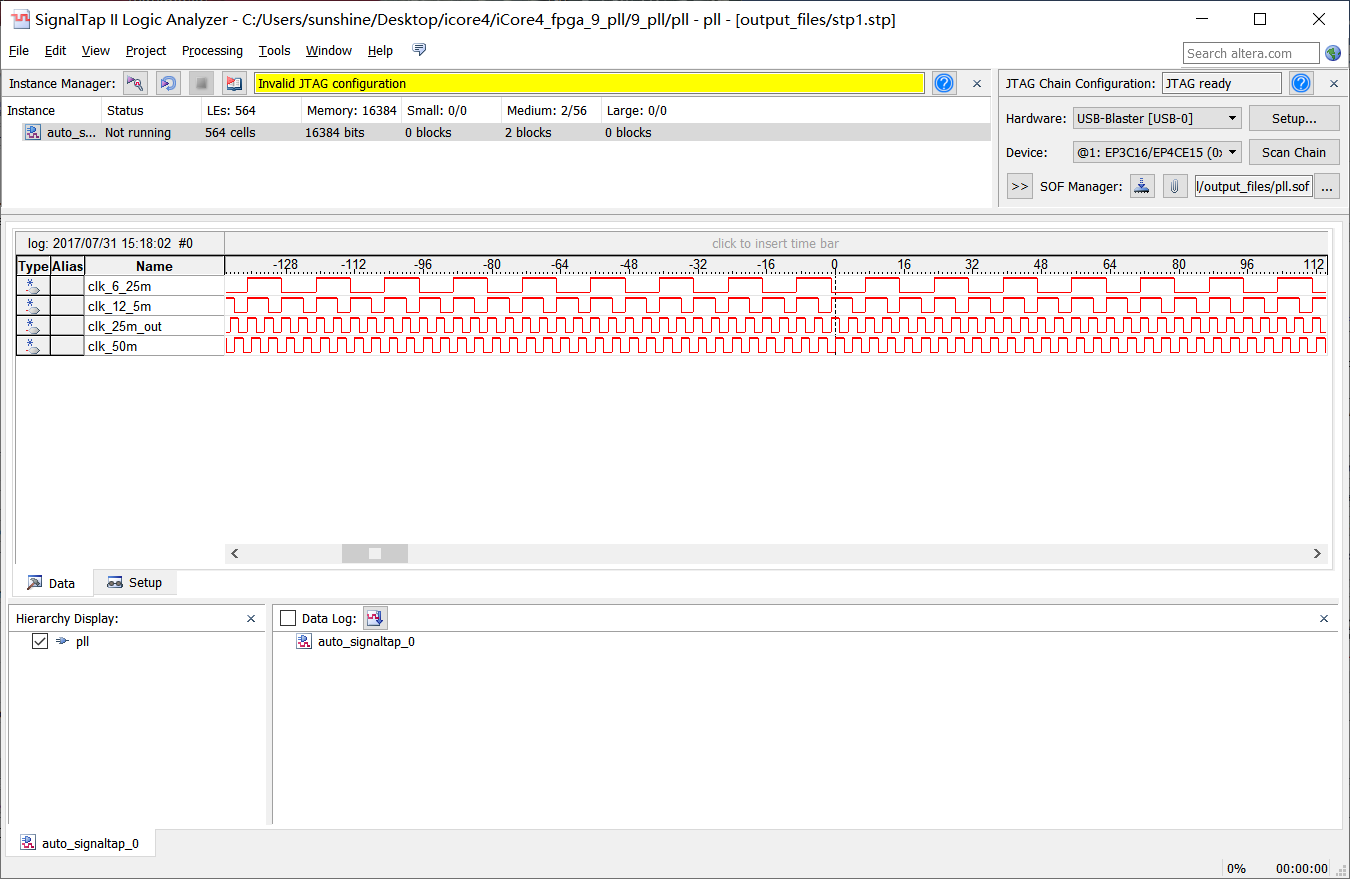The image size is (1350, 879).
Task: Click the >> expander beside SOF Manager
Action: (x=1019, y=186)
